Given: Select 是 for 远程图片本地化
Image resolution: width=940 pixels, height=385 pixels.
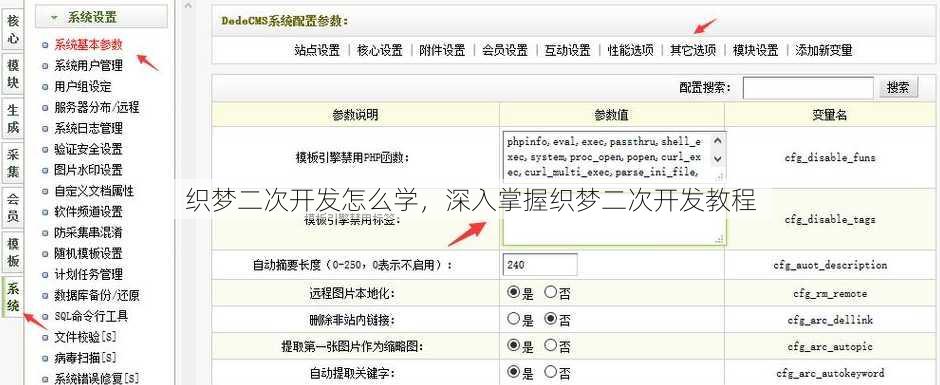Looking at the screenshot, I should point(513,293).
